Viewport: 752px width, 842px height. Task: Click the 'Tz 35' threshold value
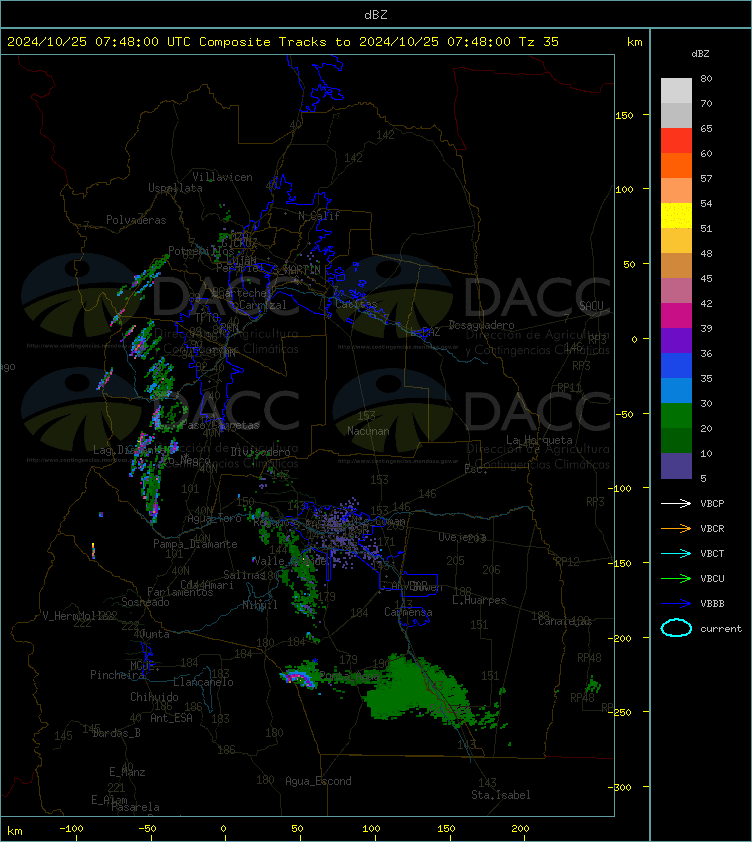[539, 42]
